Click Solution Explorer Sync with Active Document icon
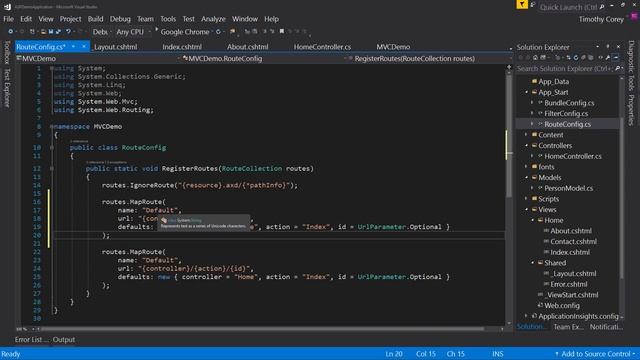 click(x=569, y=58)
